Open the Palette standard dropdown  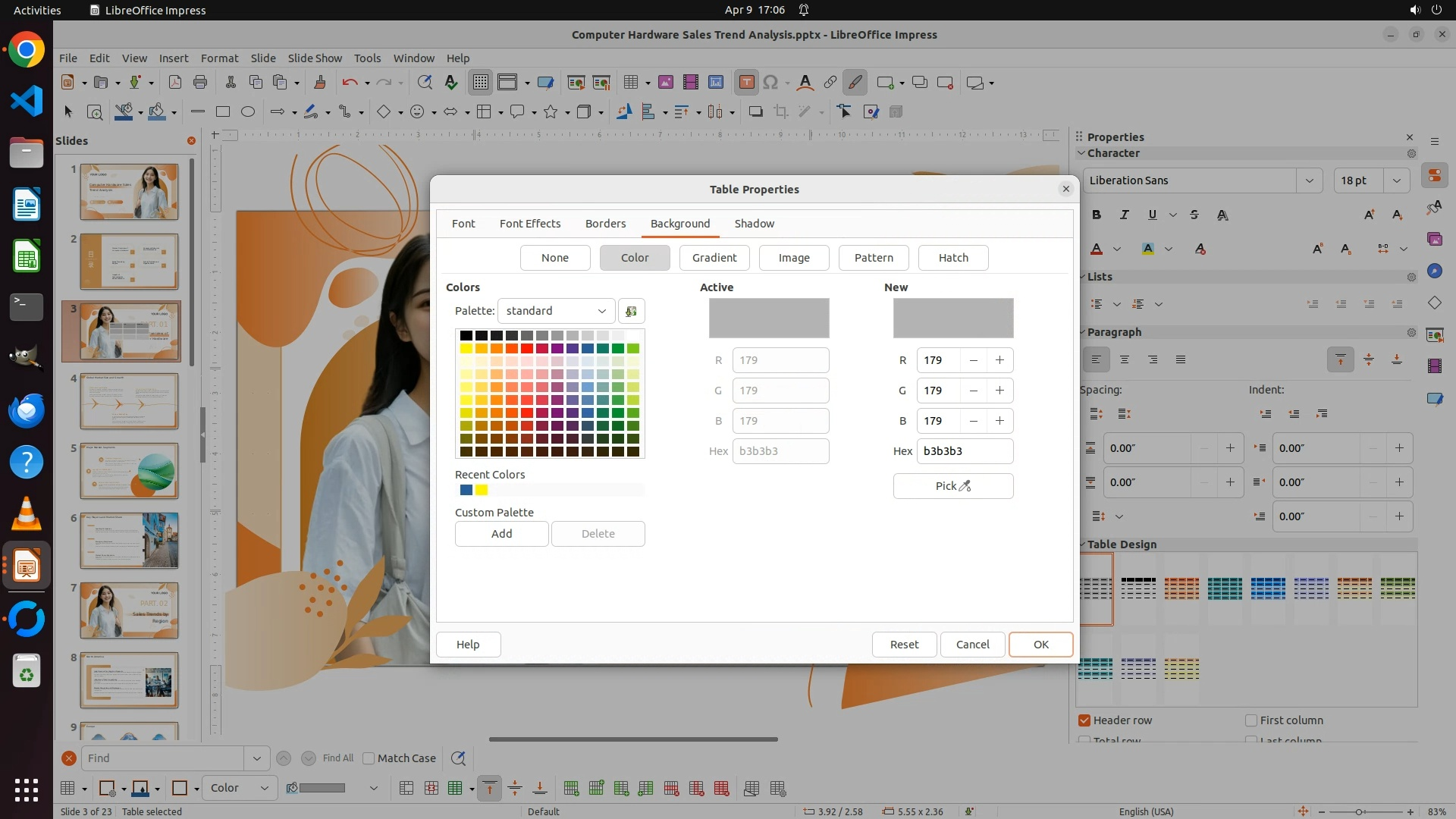click(x=556, y=311)
